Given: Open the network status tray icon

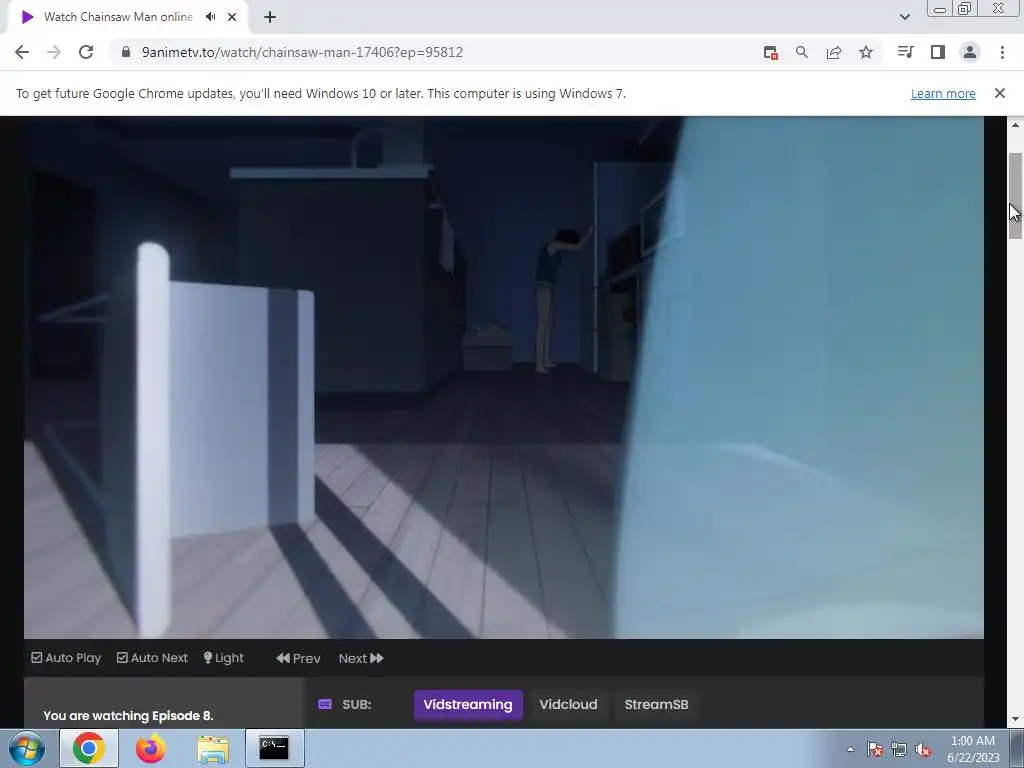Looking at the screenshot, I should (x=899, y=749).
